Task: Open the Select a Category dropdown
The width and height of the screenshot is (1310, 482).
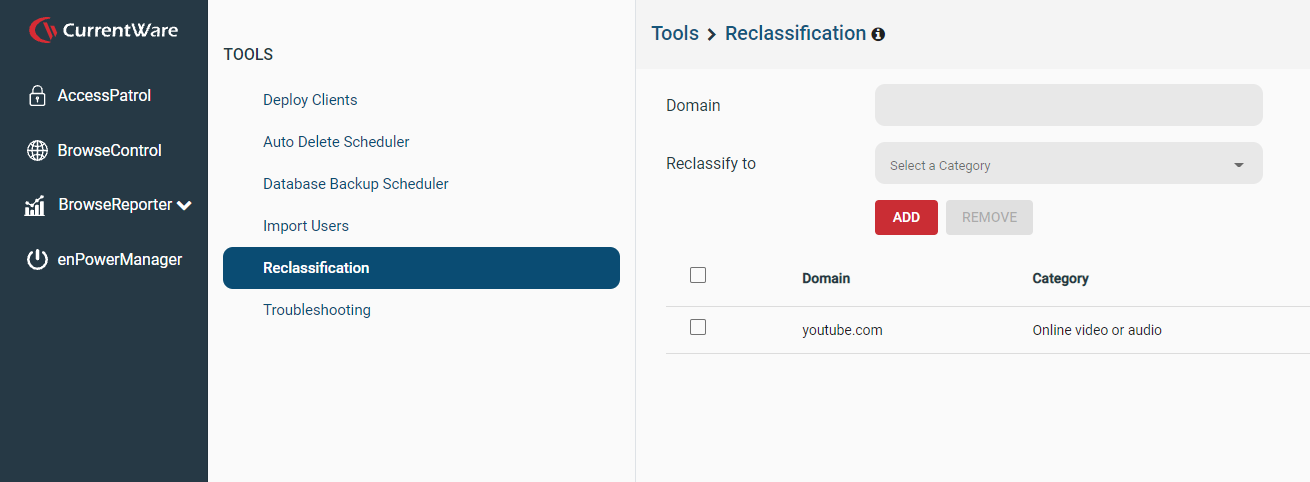Action: click(1068, 163)
